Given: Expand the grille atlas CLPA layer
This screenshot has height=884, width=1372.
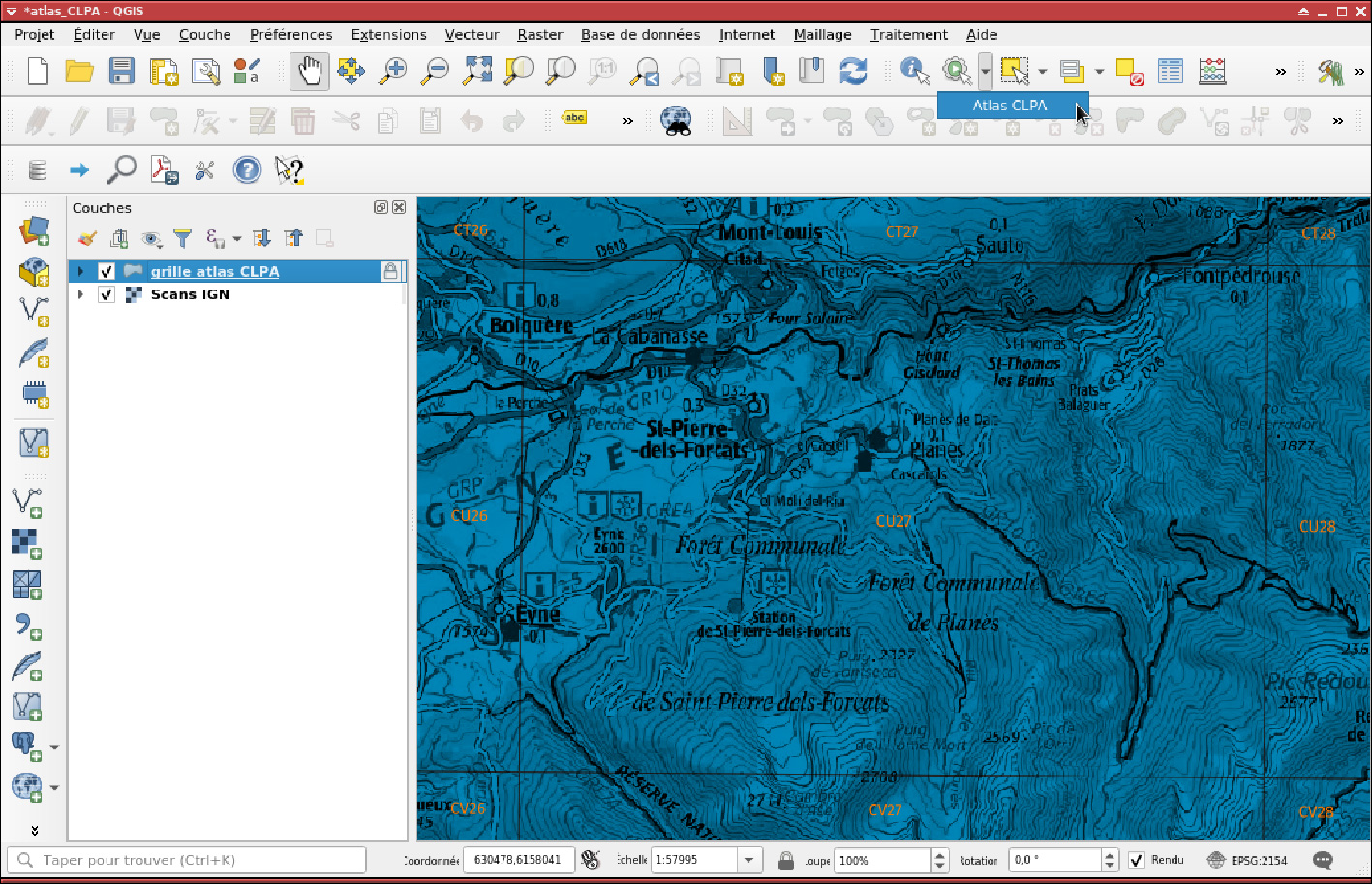Looking at the screenshot, I should pos(81,272).
